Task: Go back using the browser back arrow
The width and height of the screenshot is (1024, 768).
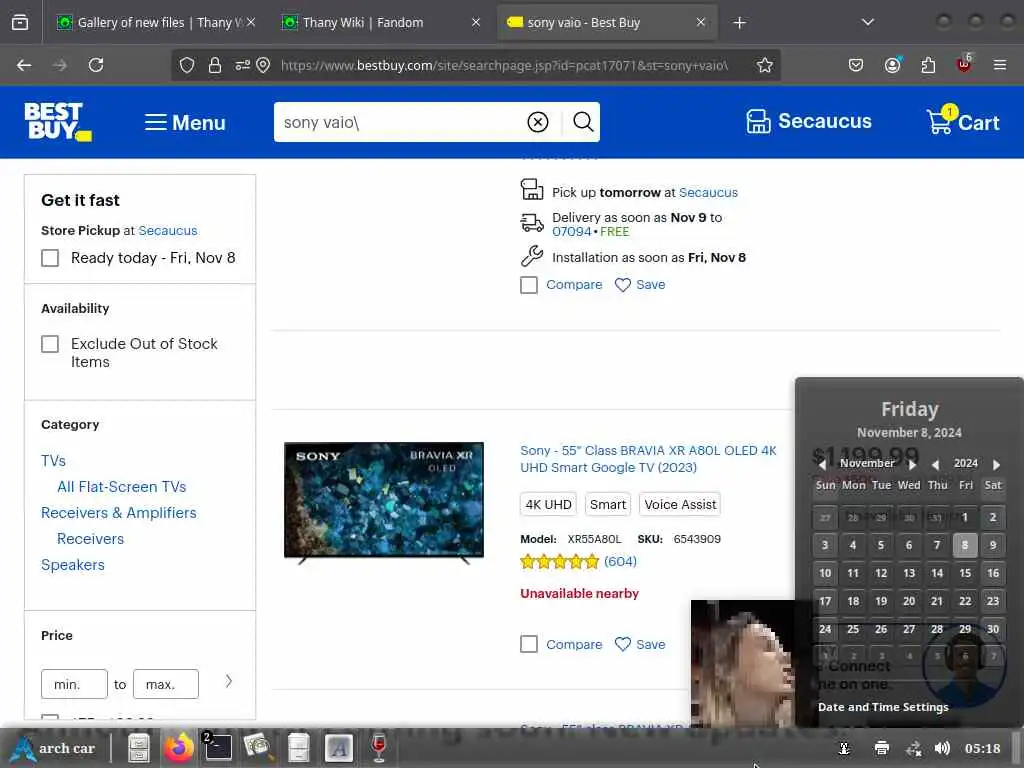Action: [x=24, y=65]
